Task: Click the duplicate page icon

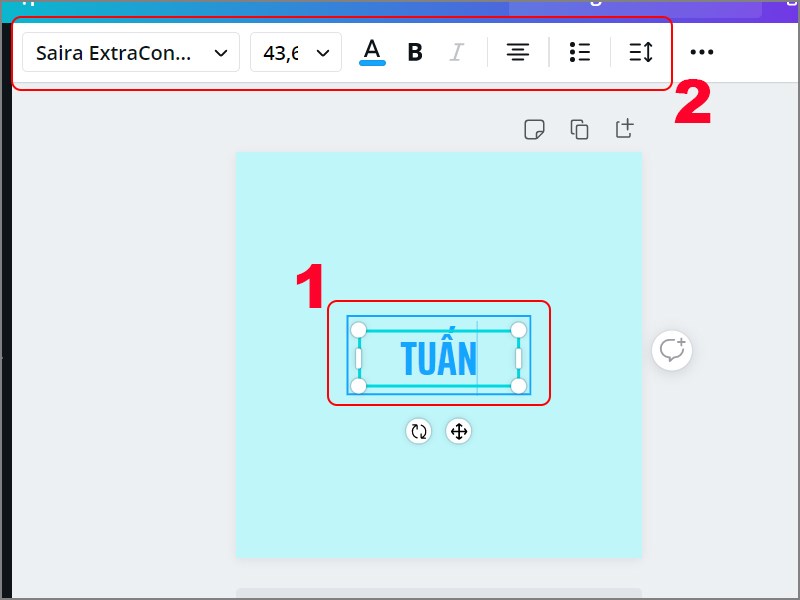Action: tap(579, 128)
